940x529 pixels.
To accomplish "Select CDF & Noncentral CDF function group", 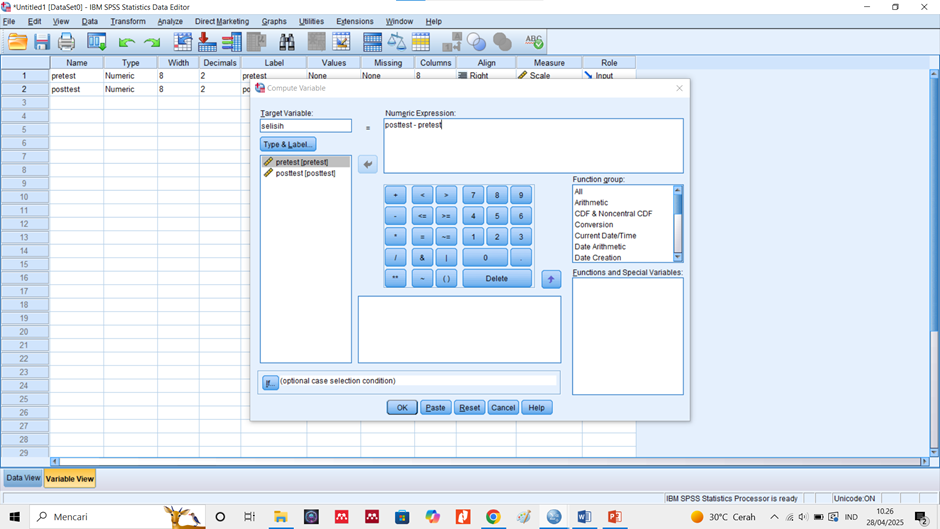I will pyautogui.click(x=613, y=214).
